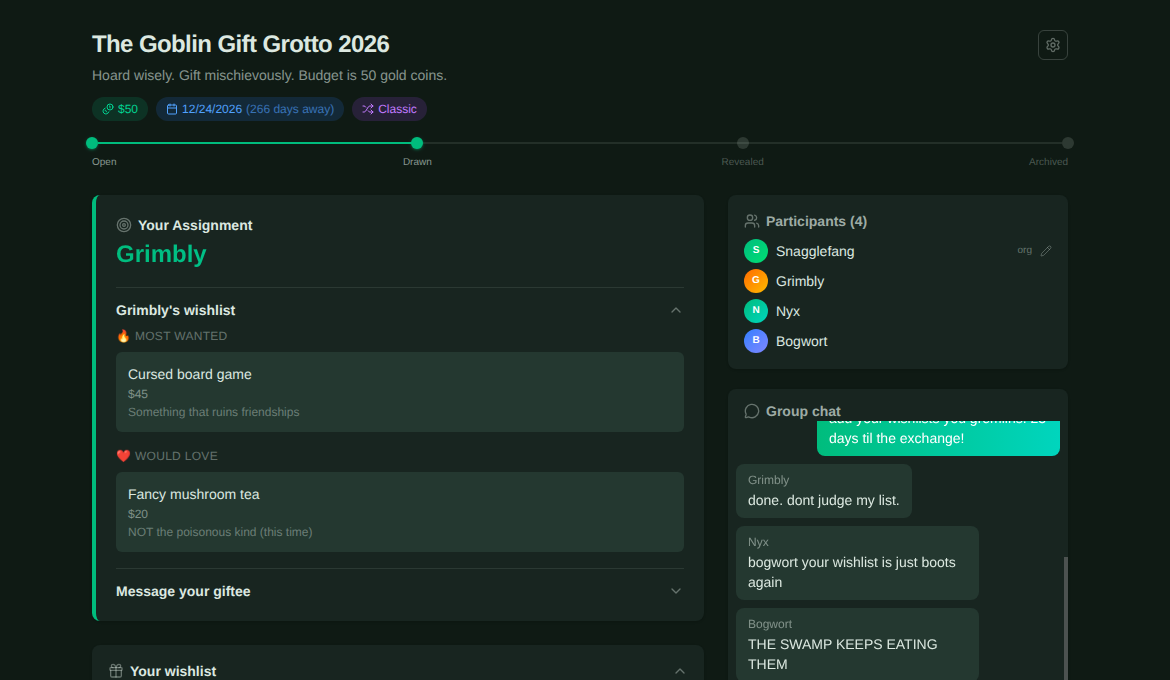Click the shuffle icon on the Classic badge
This screenshot has width=1170, height=680.
pyautogui.click(x=367, y=108)
